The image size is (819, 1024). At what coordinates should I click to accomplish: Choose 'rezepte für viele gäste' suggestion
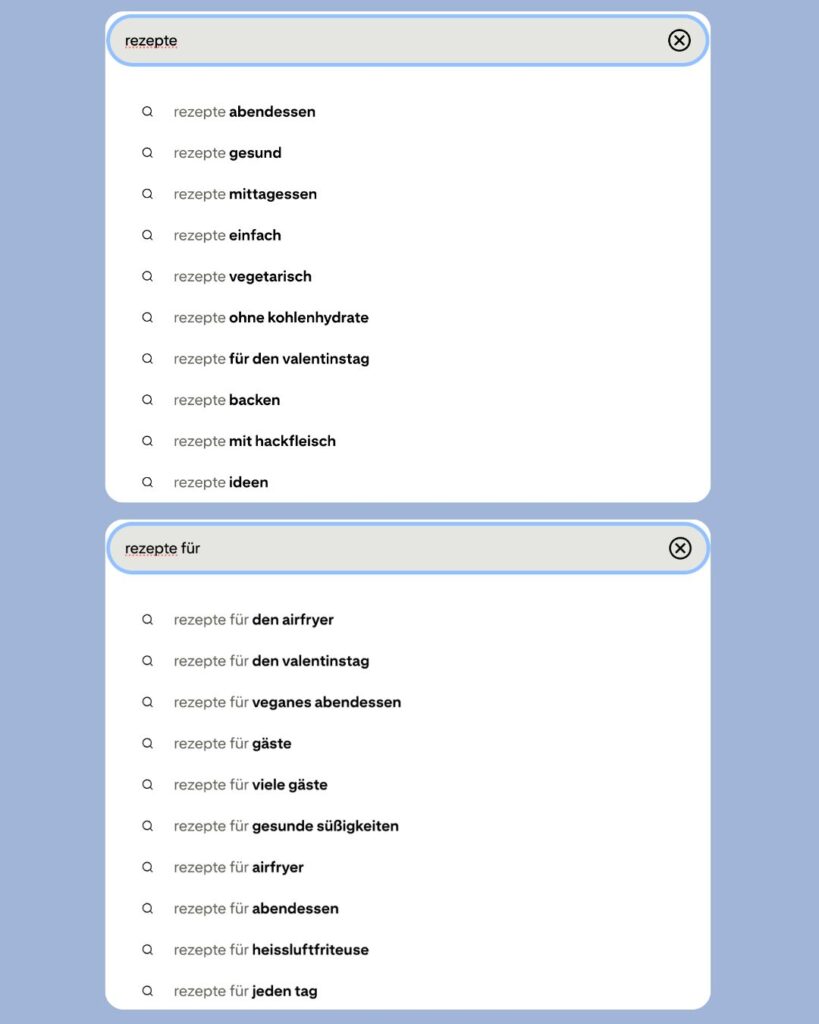click(x=250, y=785)
